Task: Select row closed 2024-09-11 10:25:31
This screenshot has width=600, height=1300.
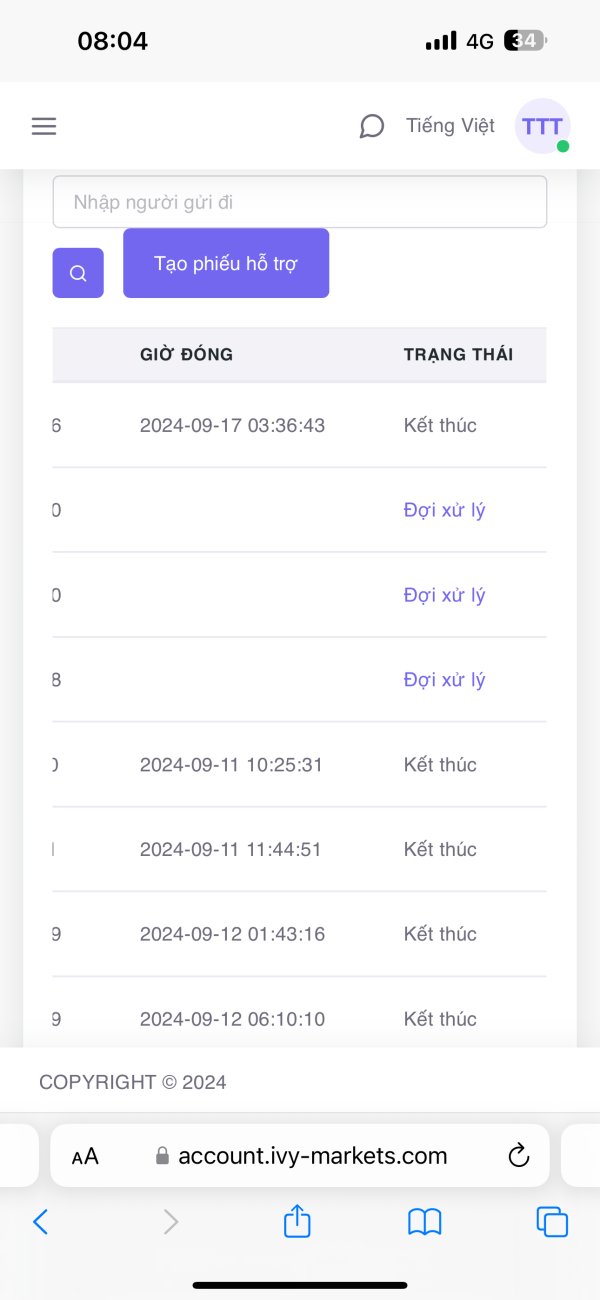Action: [x=231, y=765]
